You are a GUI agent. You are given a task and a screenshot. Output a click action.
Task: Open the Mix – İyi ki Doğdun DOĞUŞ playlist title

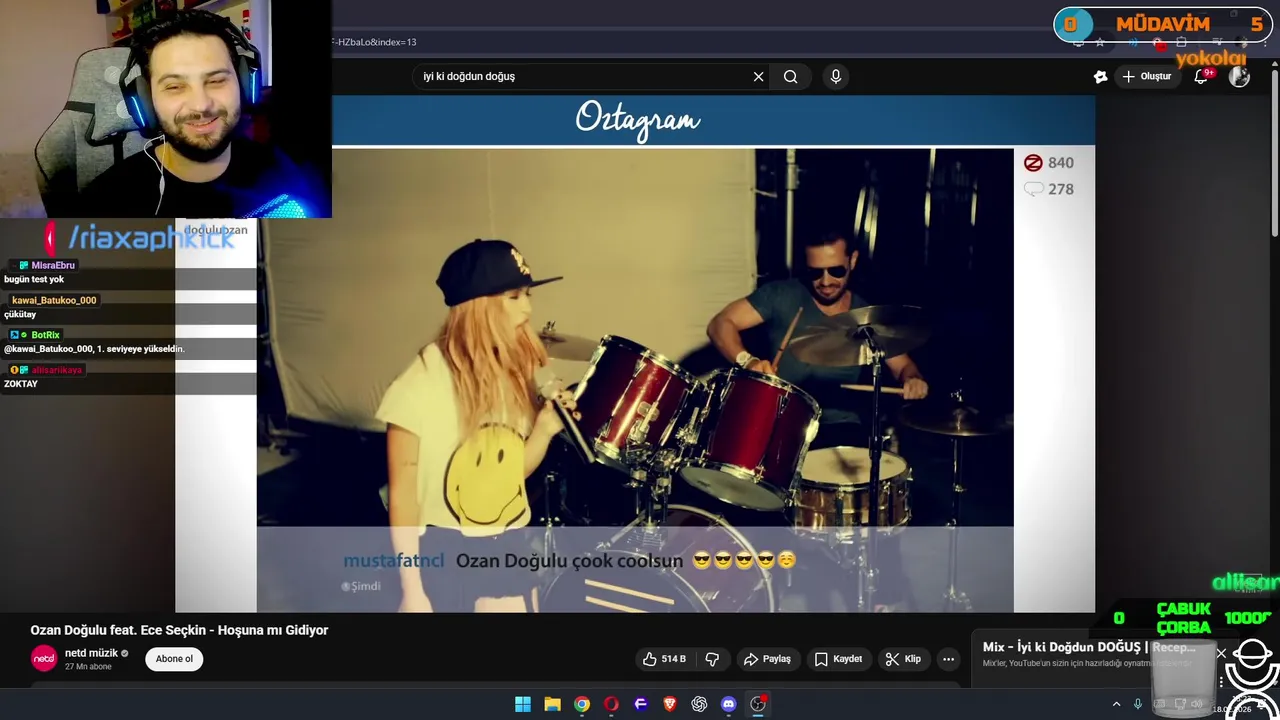click(1088, 648)
